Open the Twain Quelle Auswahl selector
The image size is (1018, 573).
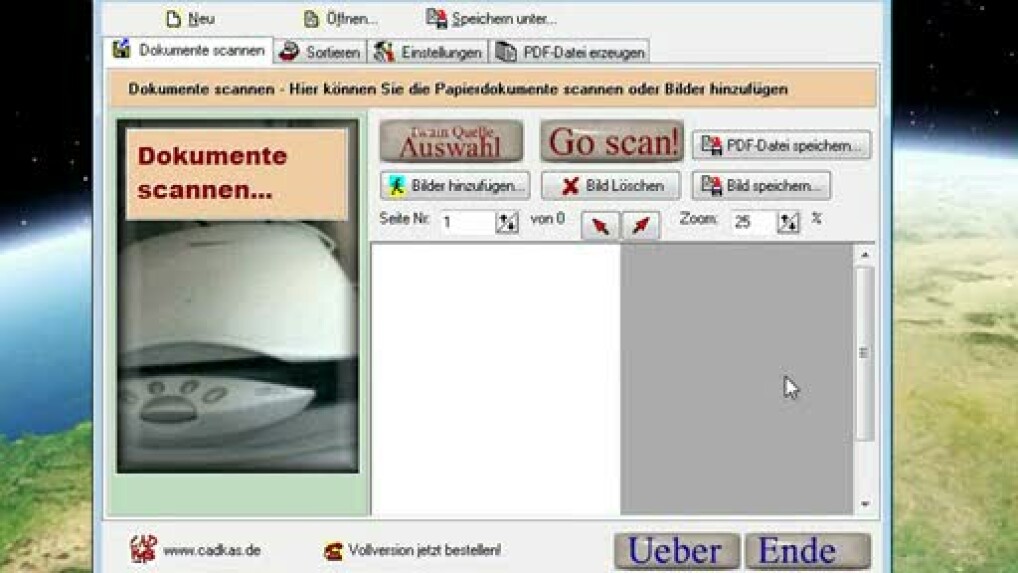coord(451,142)
